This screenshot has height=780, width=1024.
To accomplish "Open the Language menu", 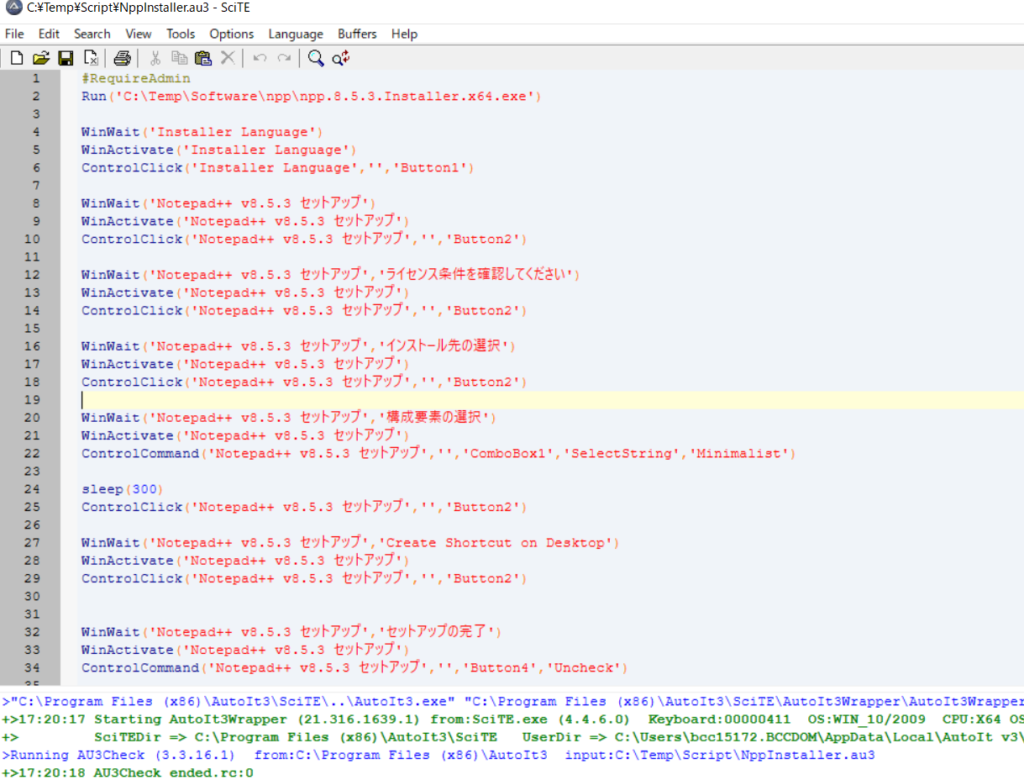I will tap(296, 34).
